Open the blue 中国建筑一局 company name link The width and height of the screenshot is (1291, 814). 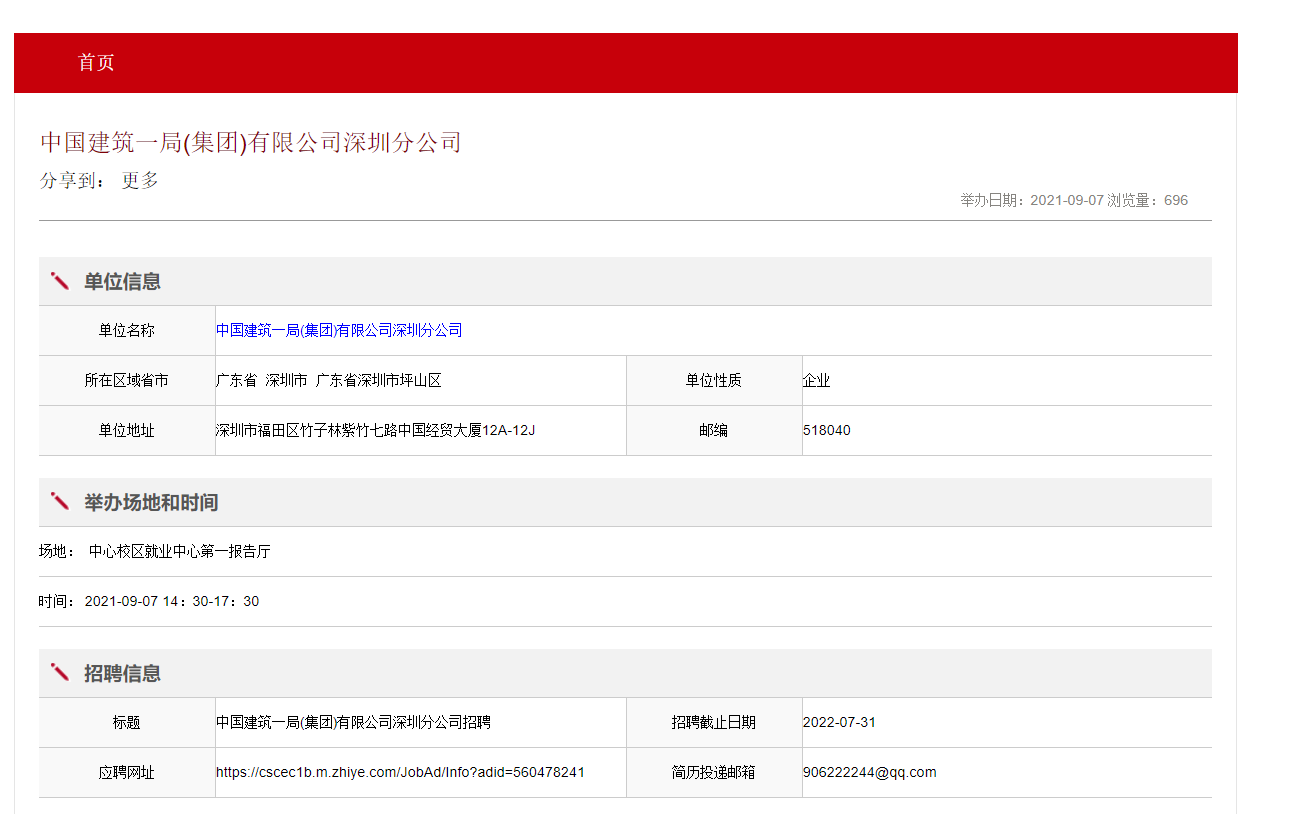pos(339,330)
